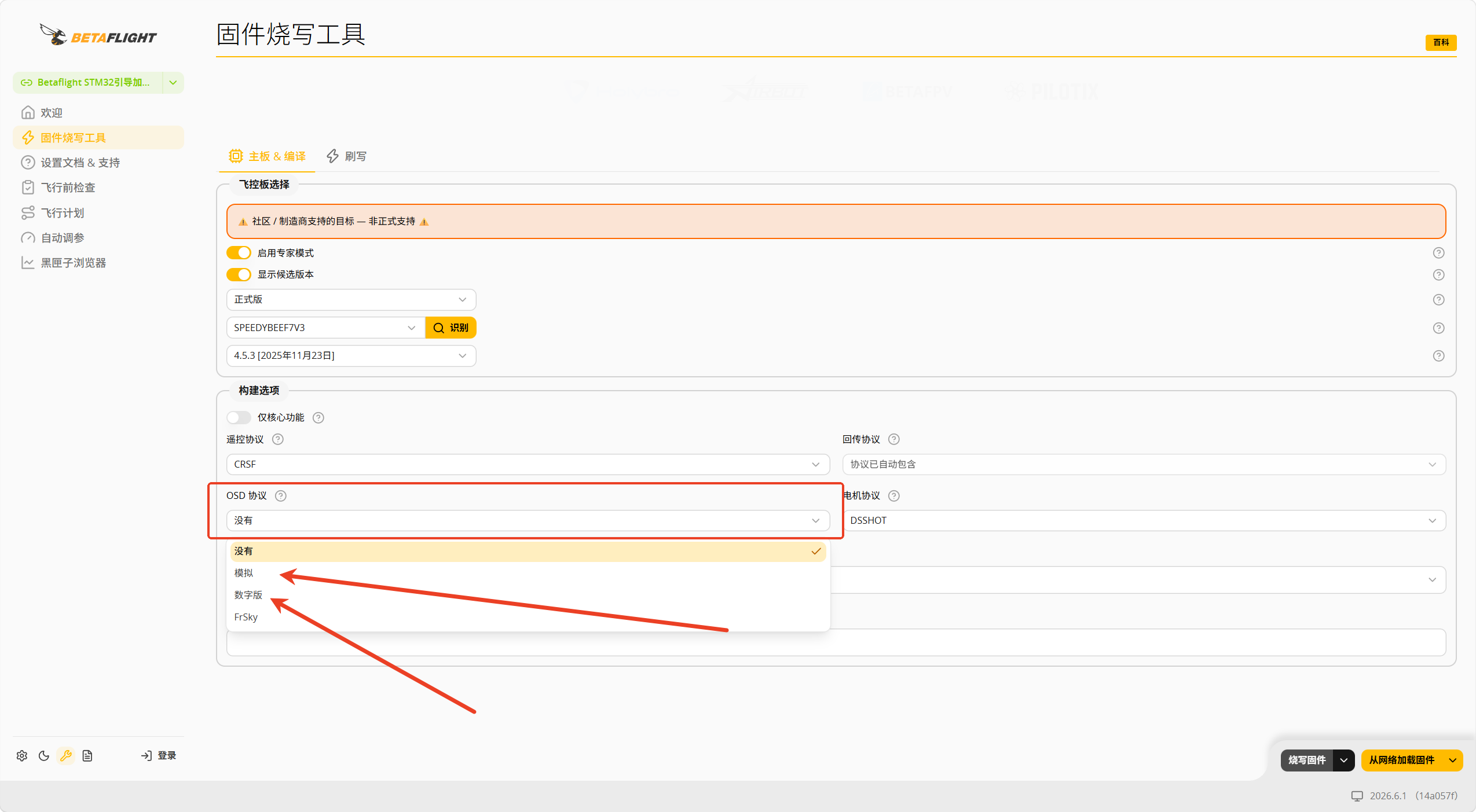Click help icon next to 仅核心功能
1476x812 pixels.
coord(318,418)
